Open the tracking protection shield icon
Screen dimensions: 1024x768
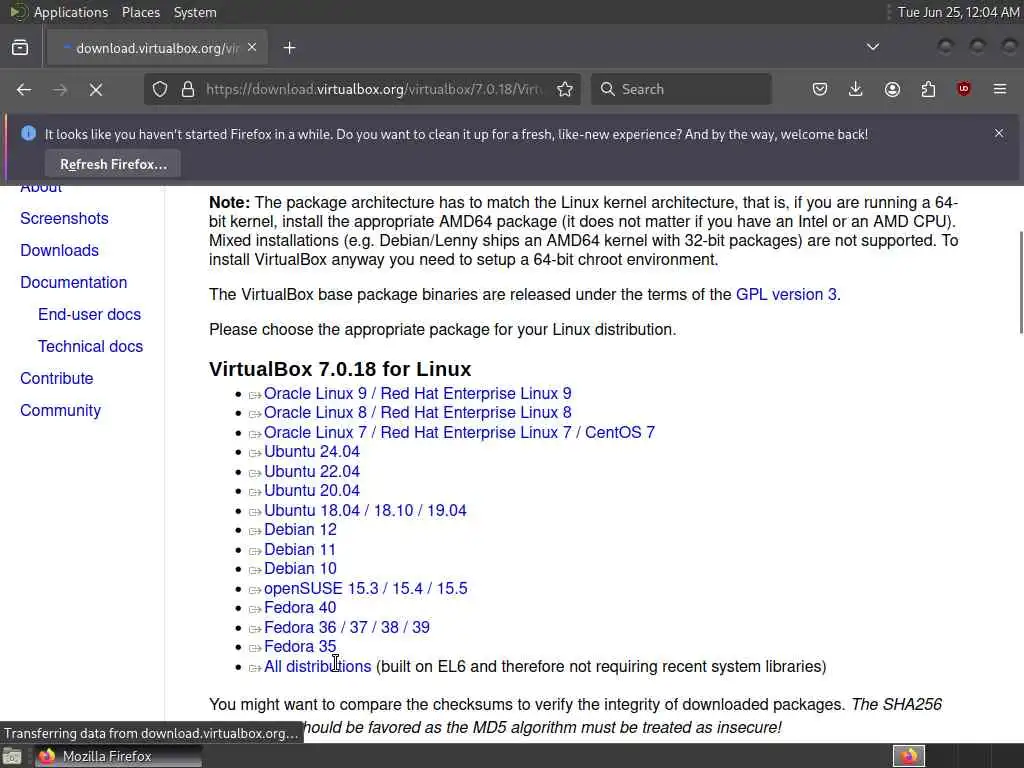(160, 89)
